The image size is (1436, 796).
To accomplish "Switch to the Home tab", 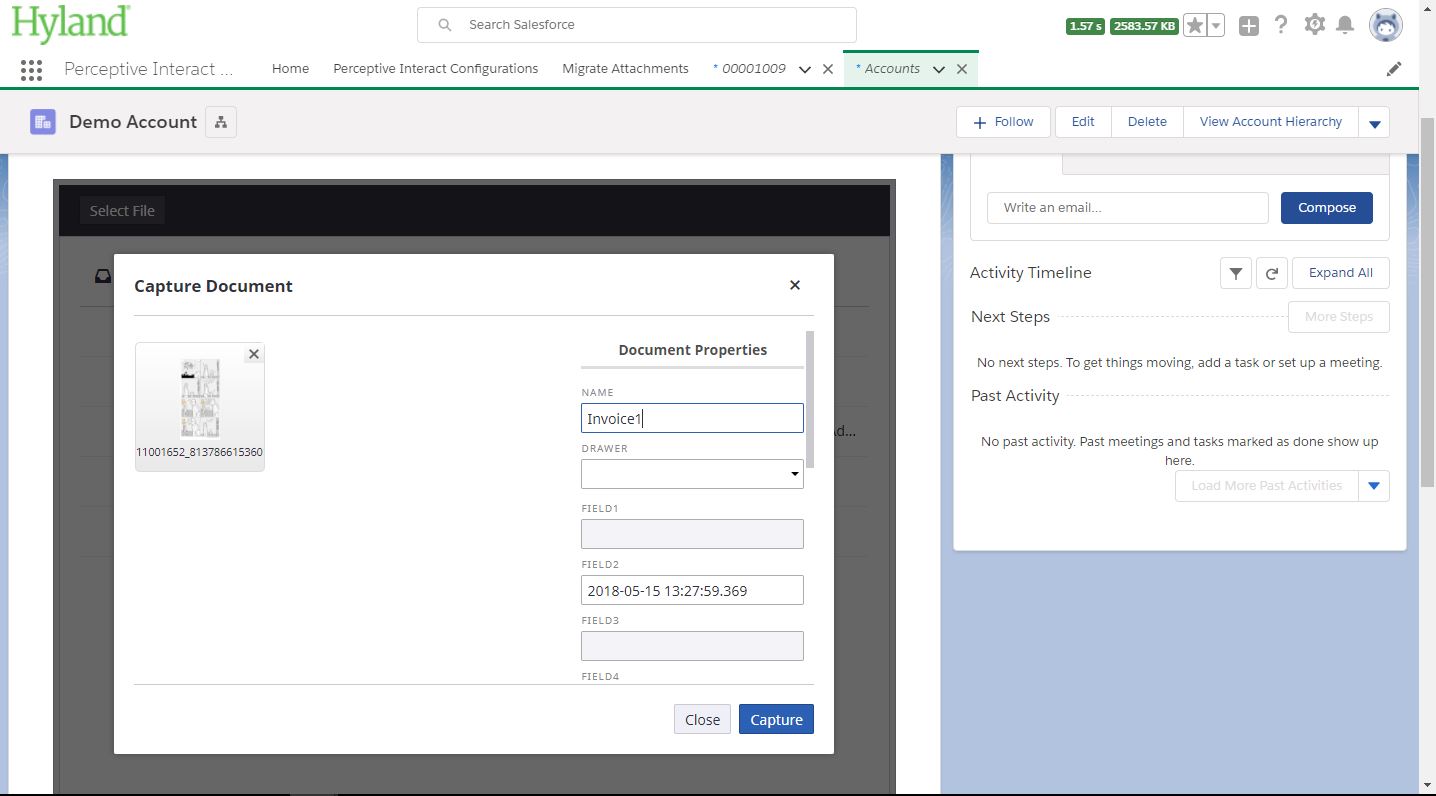I will [x=289, y=68].
